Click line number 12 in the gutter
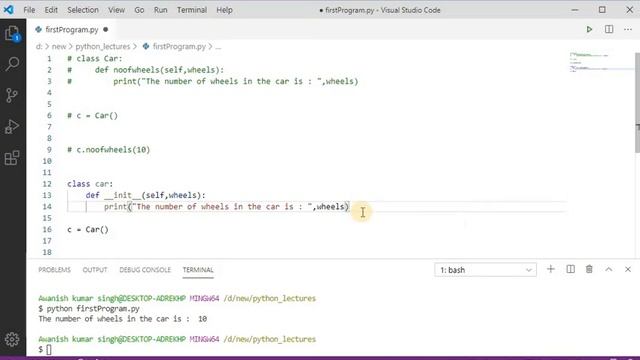Viewport: 640px width, 360px height. (x=47, y=184)
